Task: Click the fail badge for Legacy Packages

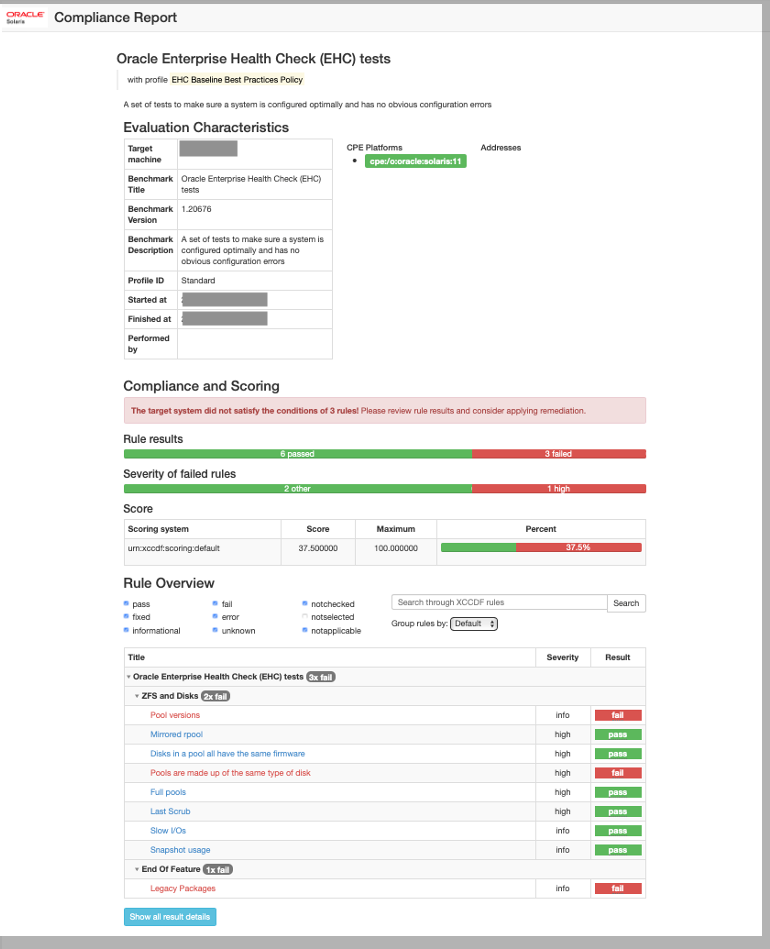Action: [618, 888]
